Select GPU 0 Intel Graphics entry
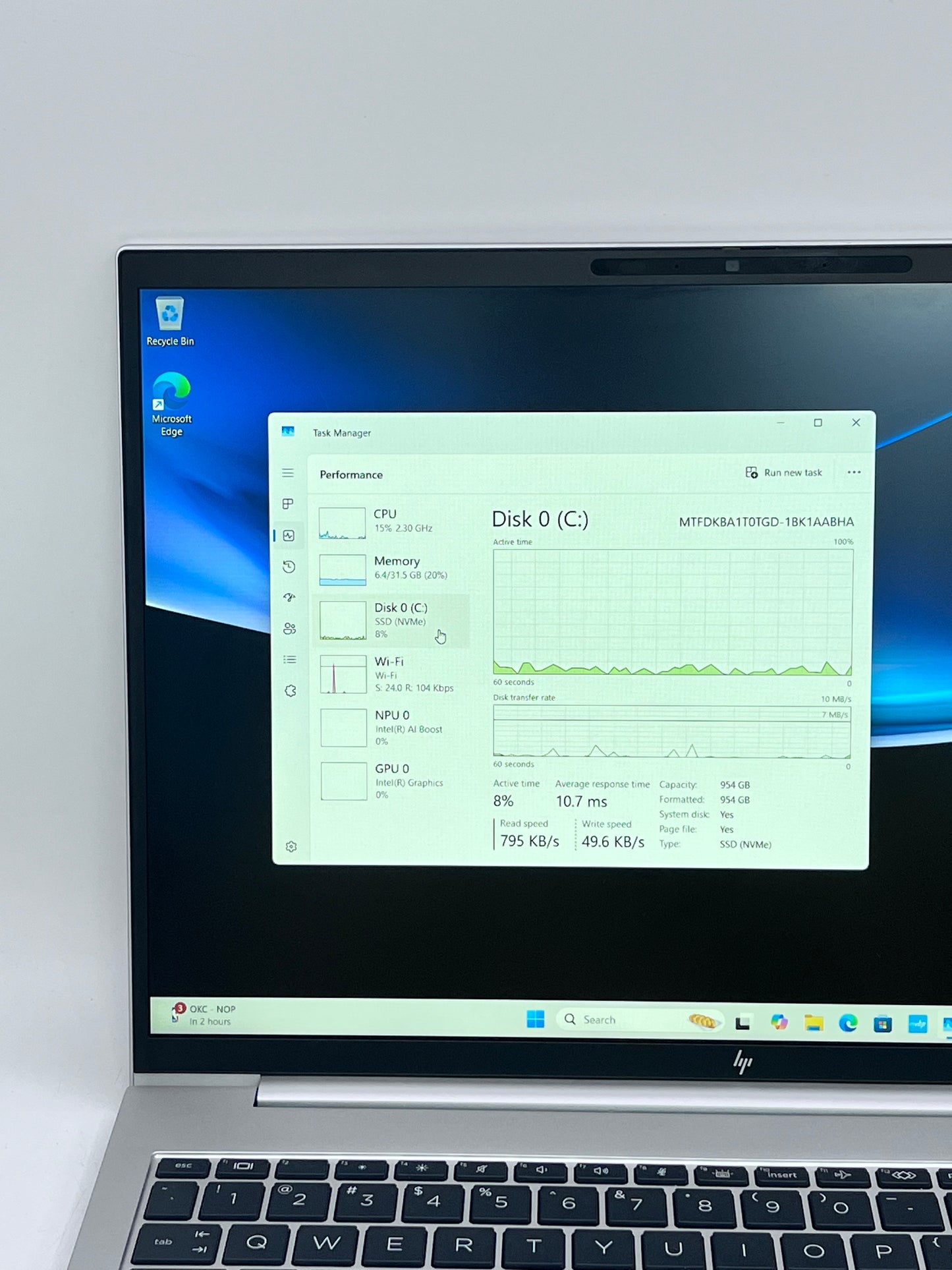 point(393,781)
